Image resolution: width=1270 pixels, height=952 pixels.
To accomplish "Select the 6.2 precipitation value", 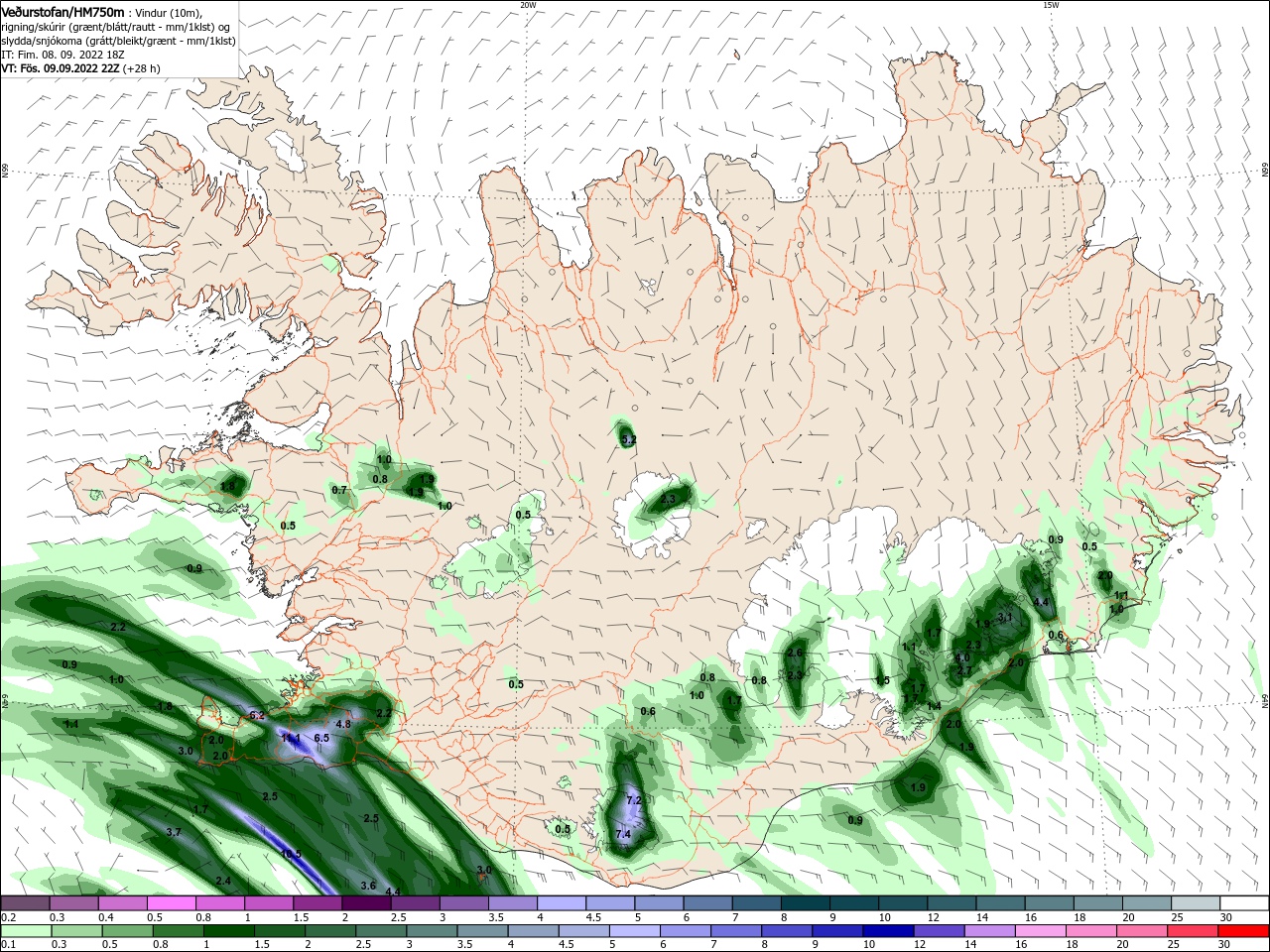I will (257, 715).
